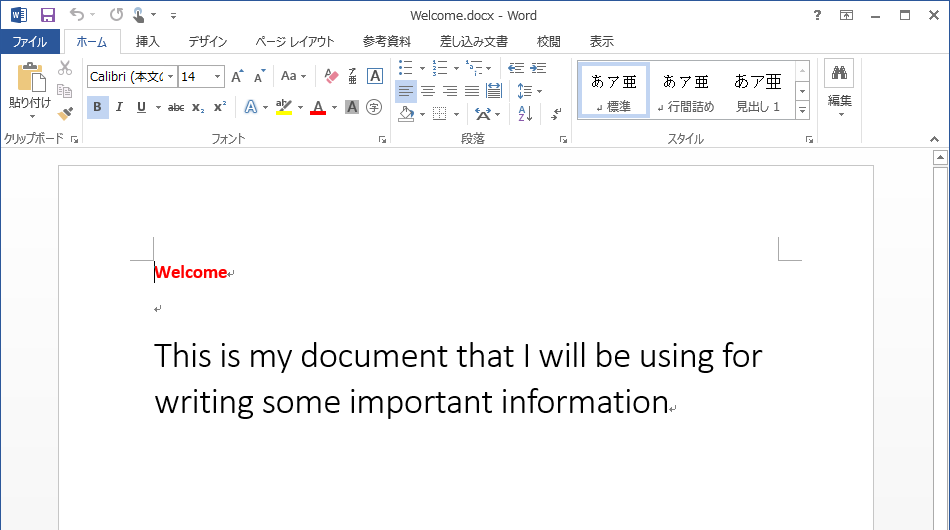Switch to the デザイン tab
950x530 pixels.
tap(207, 41)
